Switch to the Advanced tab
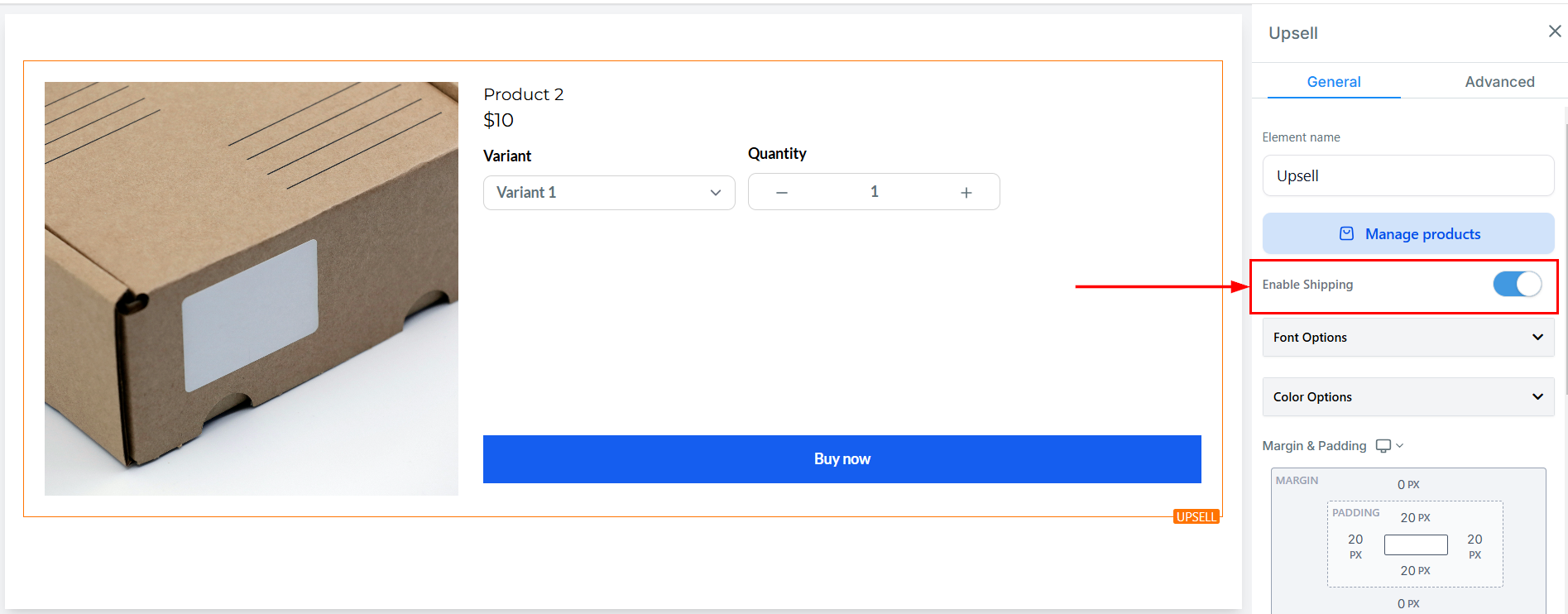The width and height of the screenshot is (1568, 614). click(1499, 82)
